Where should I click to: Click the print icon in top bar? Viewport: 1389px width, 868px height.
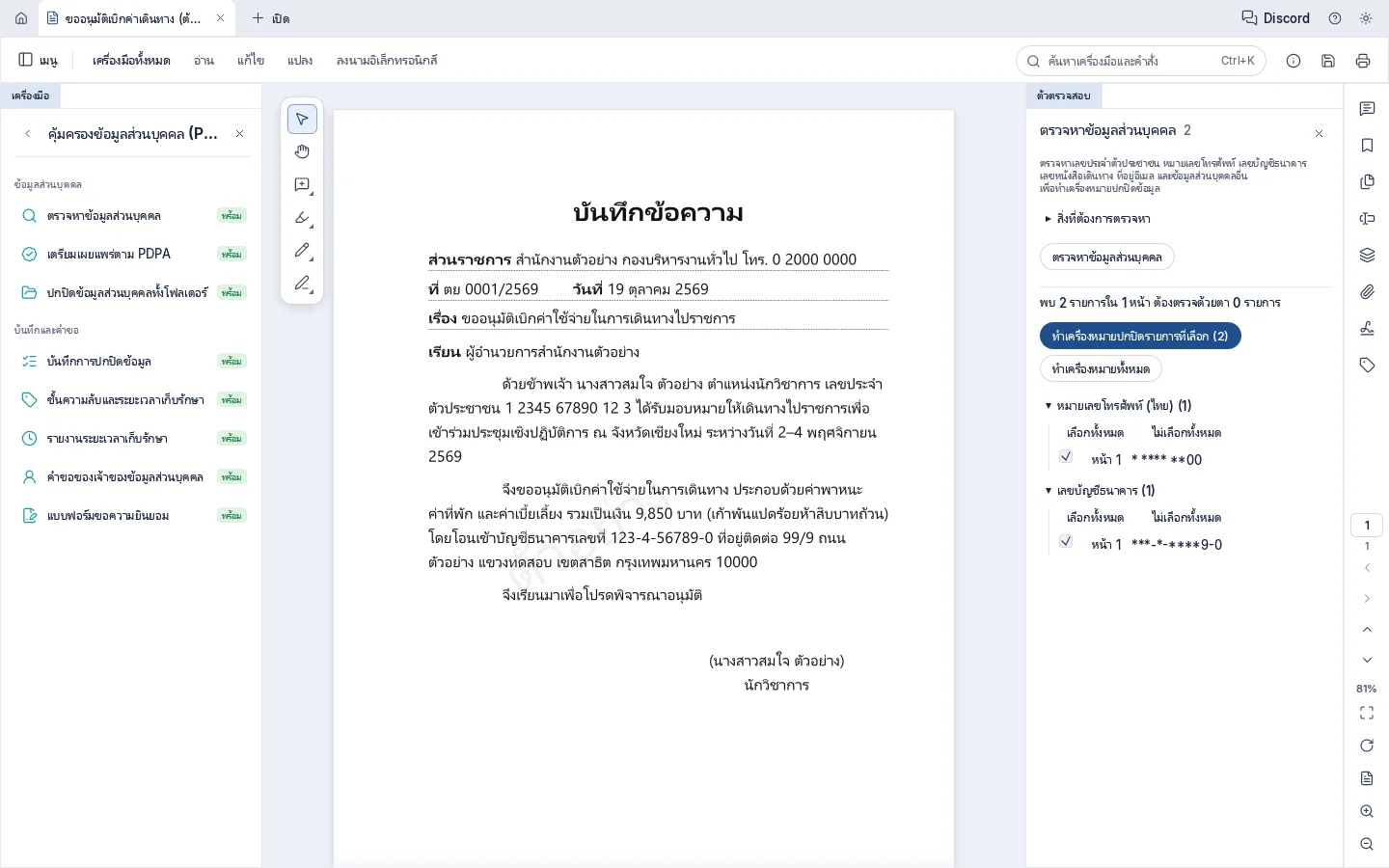coord(1363,61)
